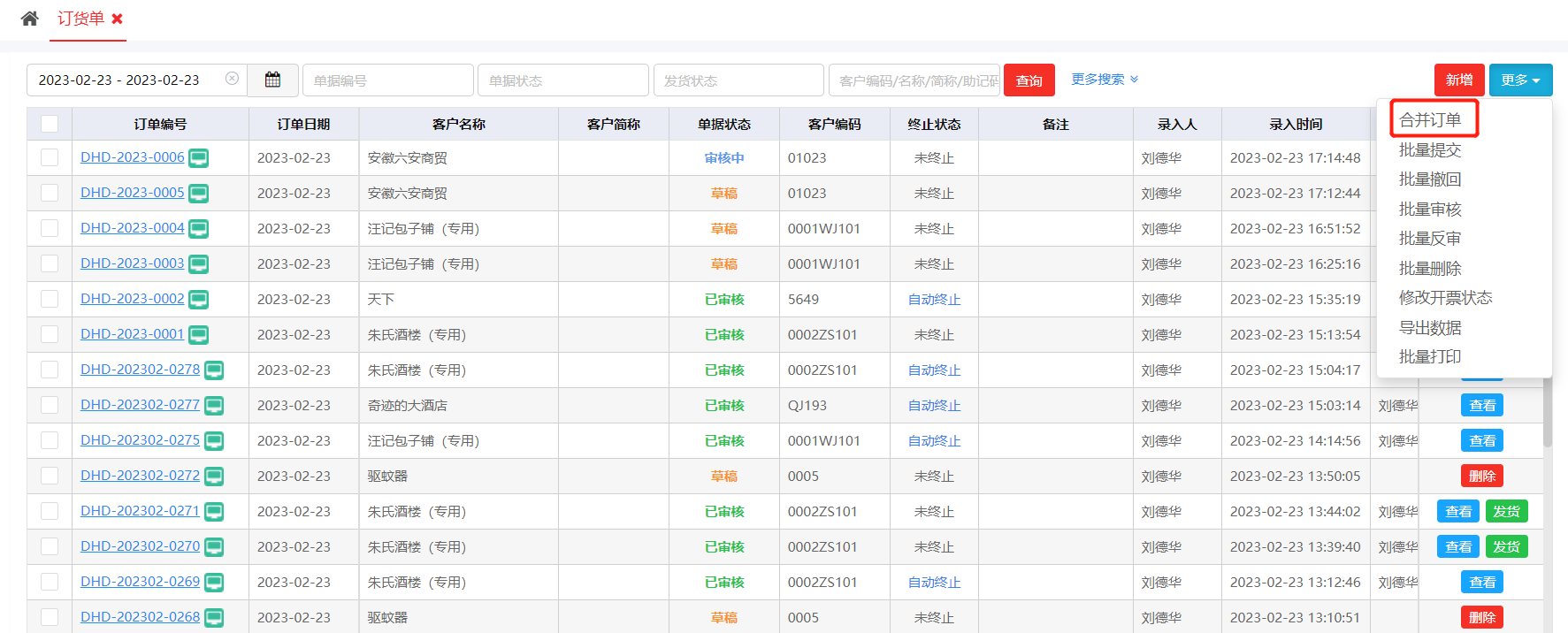Viewport: 1568px width, 633px height.
Task: Click customer name 奇迹的大酒店
Action: pos(408,406)
